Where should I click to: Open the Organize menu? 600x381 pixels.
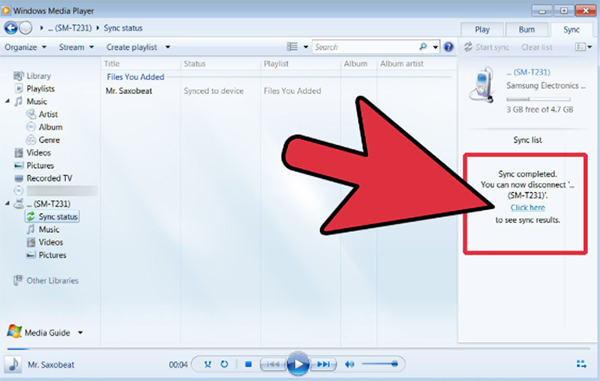tap(25, 47)
